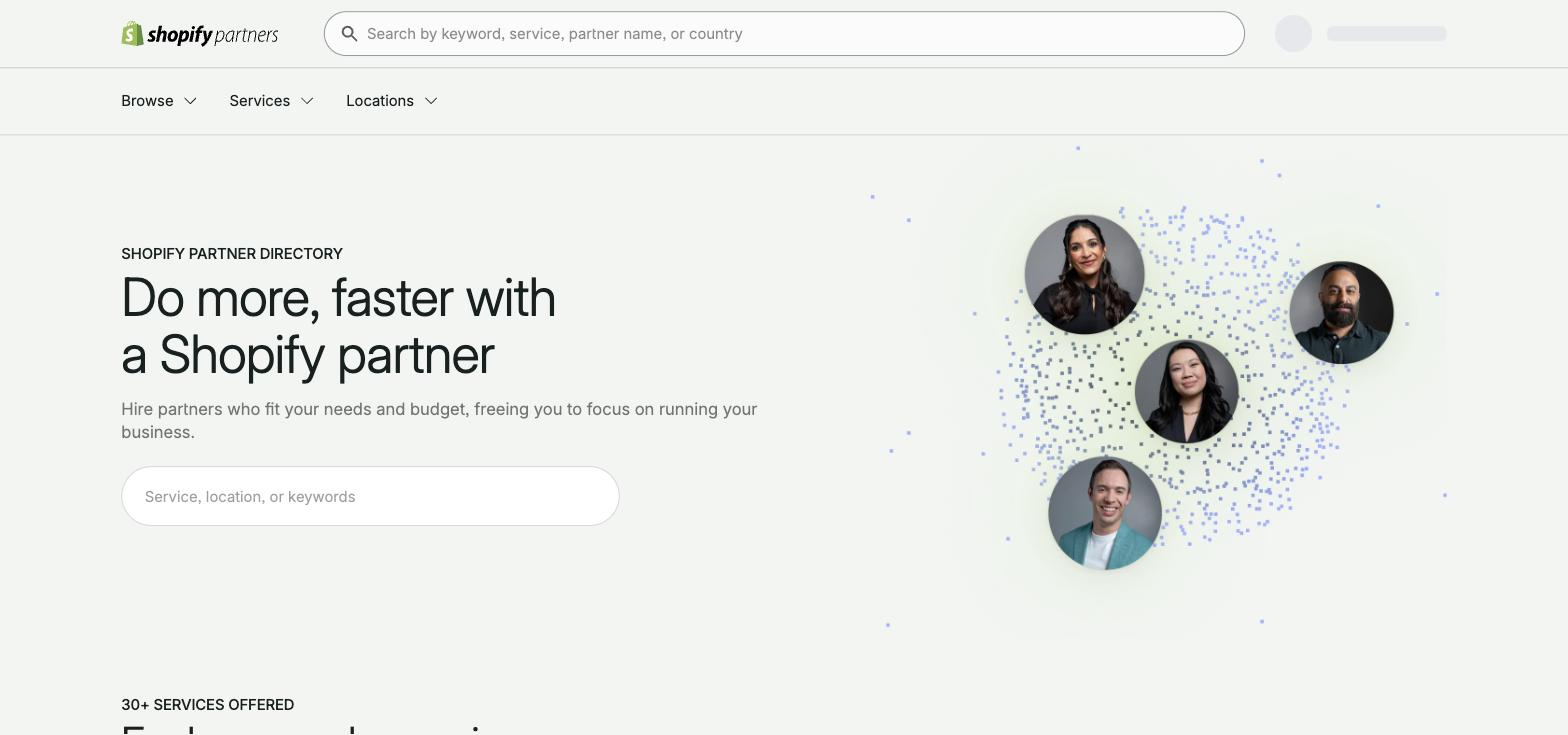Expand the Services dropdown menu
This screenshot has width=1568, height=735.
point(272,101)
